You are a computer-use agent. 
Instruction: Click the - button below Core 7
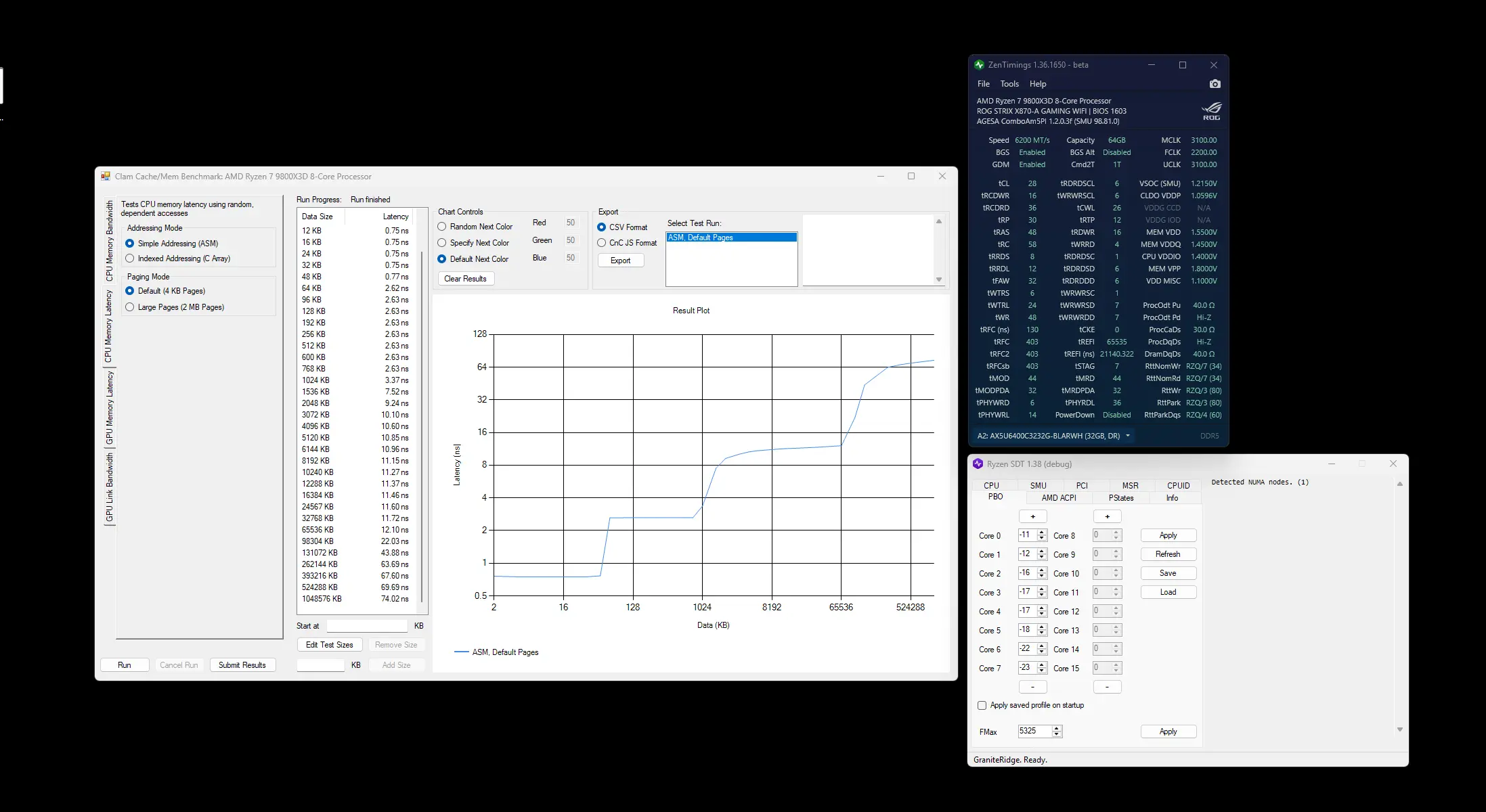[1032, 687]
